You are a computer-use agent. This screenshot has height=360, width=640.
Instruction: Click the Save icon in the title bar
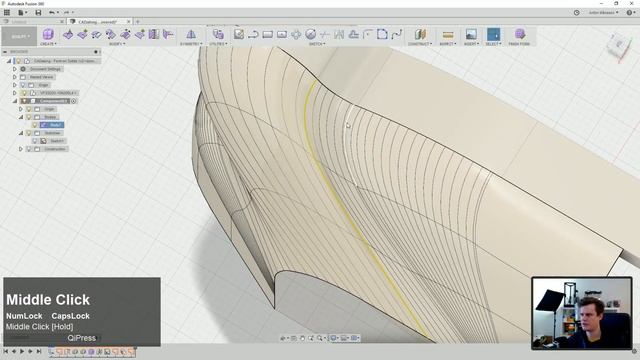(38, 13)
